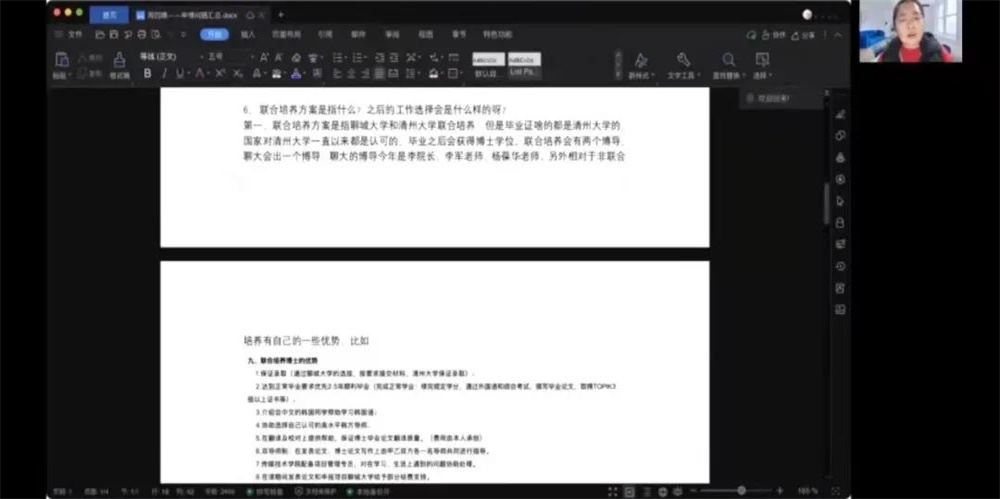This screenshot has height=499, width=1000.
Task: Toggle bold formatting with the B button
Action: click(x=148, y=74)
